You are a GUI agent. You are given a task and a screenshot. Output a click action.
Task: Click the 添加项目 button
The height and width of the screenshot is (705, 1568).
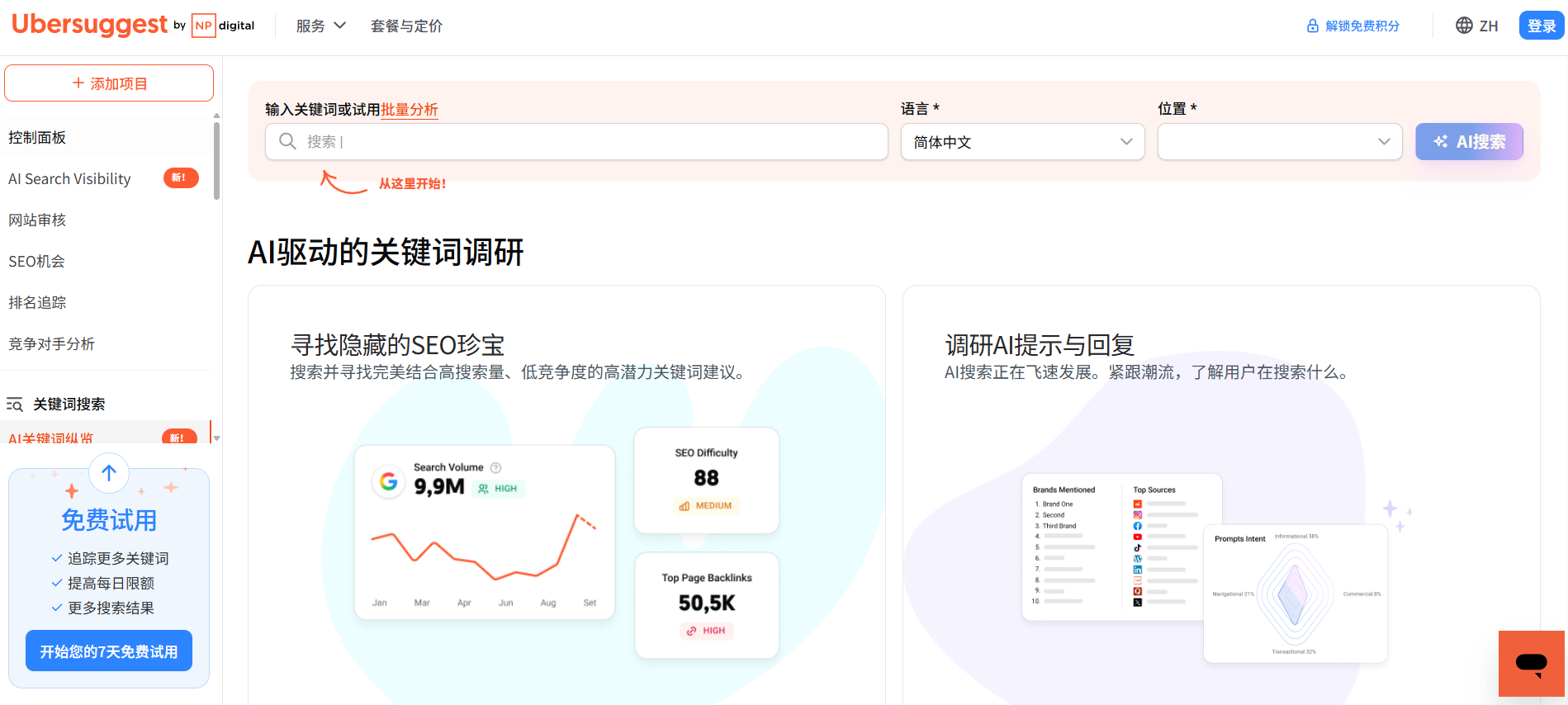coord(109,83)
